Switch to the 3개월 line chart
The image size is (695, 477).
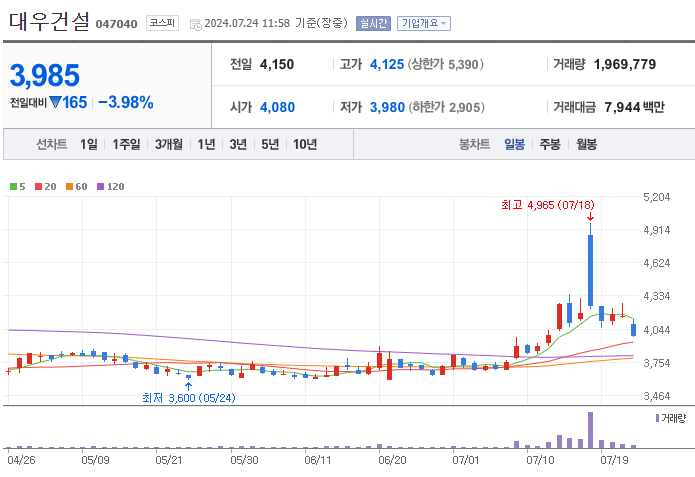pos(168,144)
